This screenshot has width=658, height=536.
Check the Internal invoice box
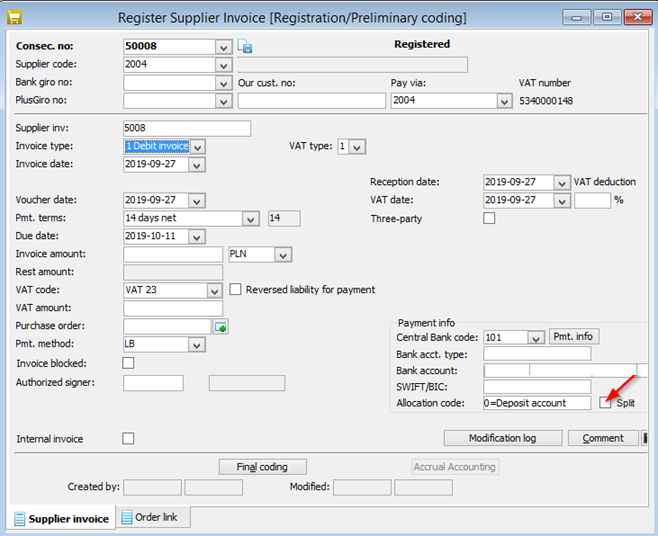(x=128, y=438)
